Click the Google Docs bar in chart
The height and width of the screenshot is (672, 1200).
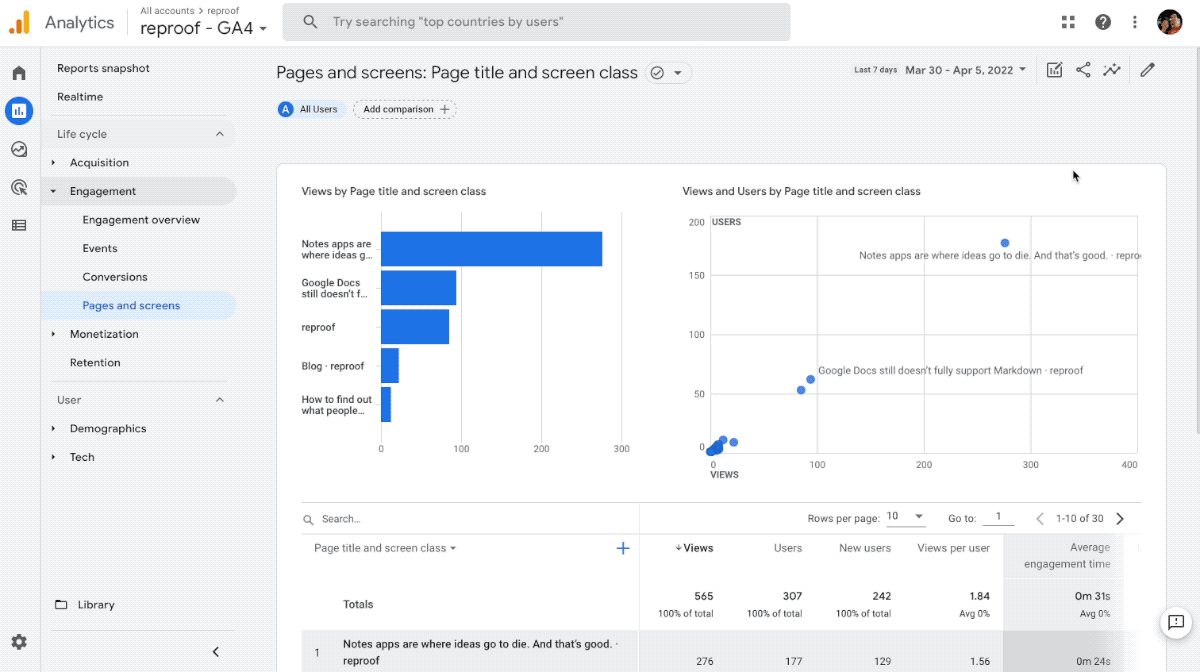coord(418,288)
